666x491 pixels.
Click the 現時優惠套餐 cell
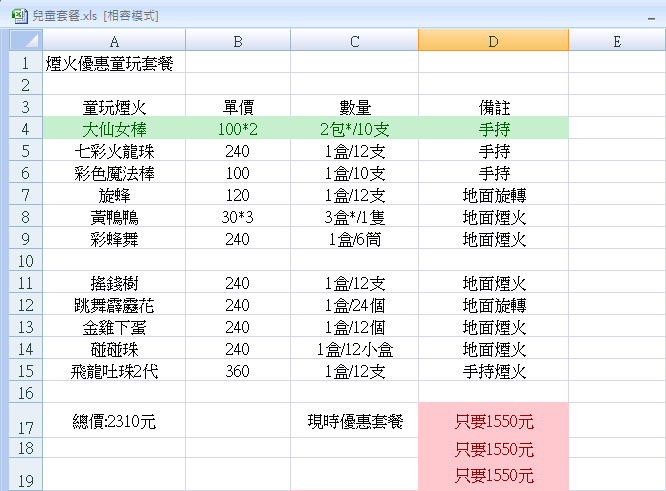pyautogui.click(x=354, y=421)
